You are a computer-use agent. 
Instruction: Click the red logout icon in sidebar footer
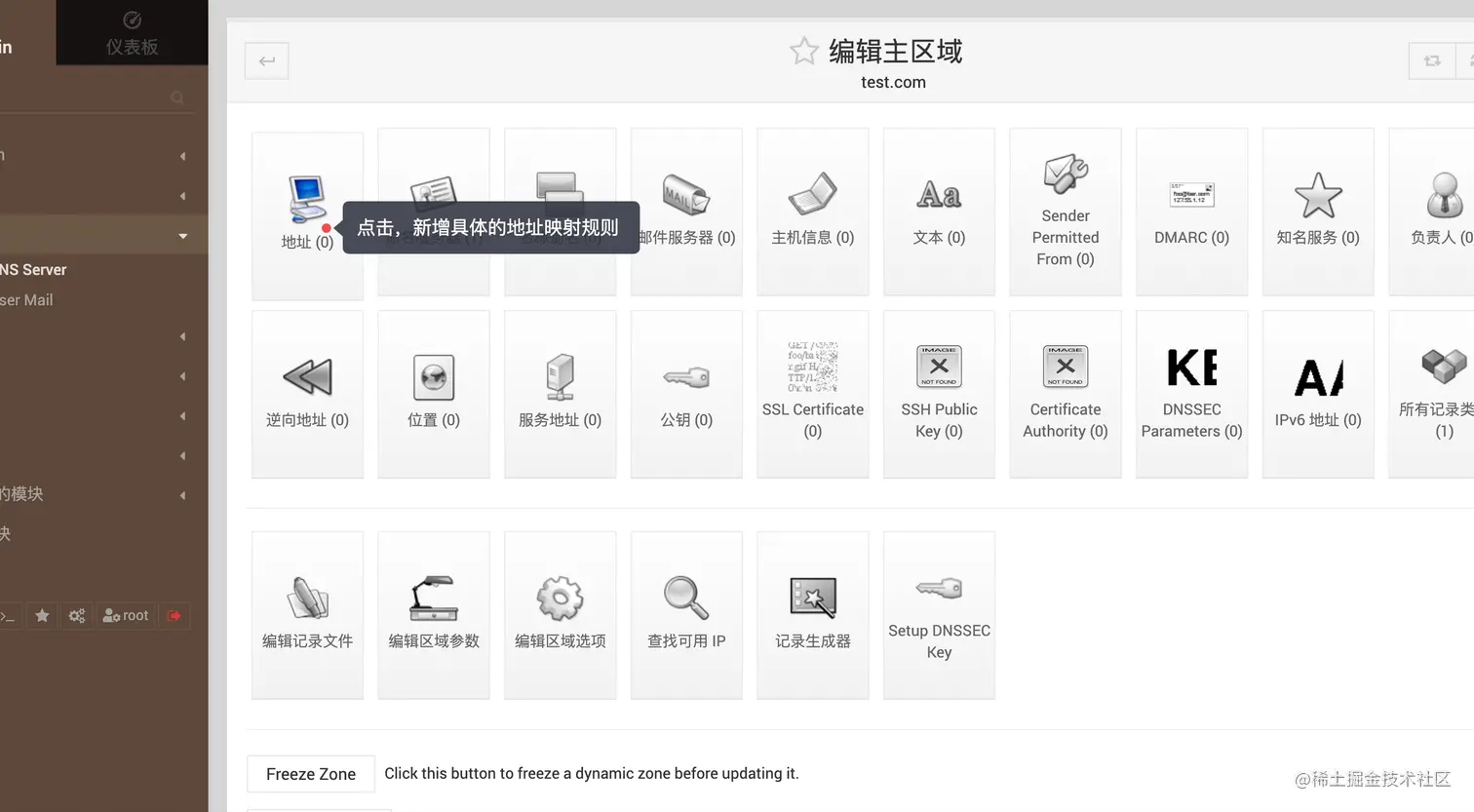(x=175, y=615)
